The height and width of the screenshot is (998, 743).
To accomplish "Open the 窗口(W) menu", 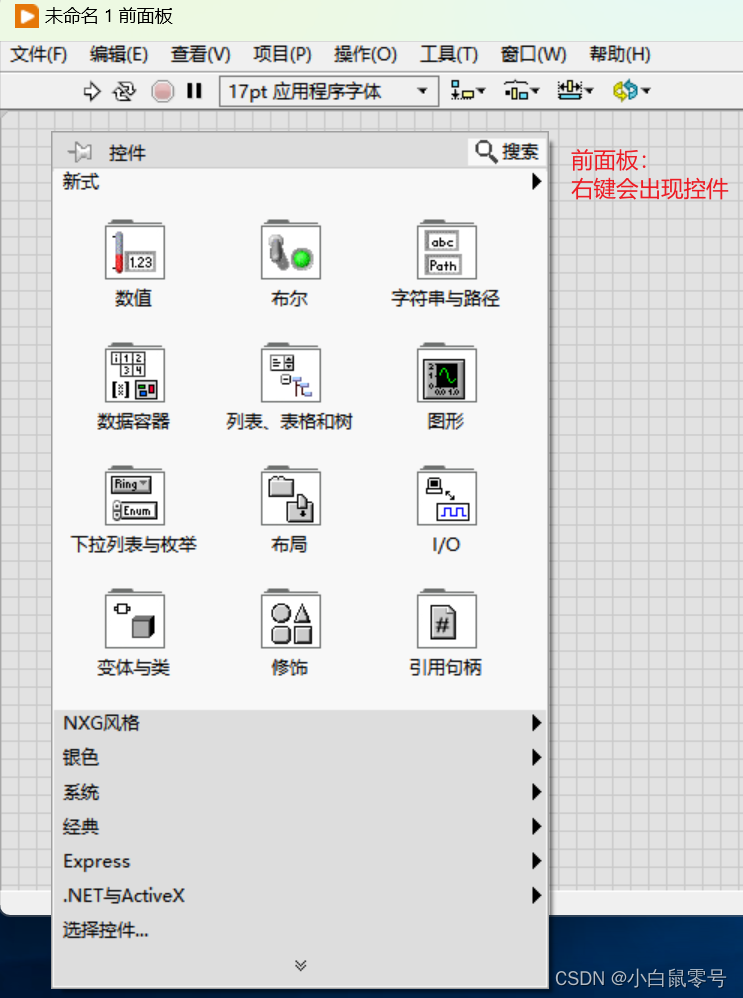I will [533, 54].
